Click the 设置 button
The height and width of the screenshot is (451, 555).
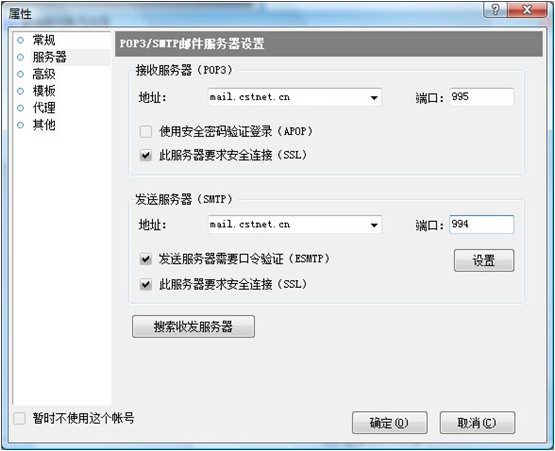[x=484, y=261]
